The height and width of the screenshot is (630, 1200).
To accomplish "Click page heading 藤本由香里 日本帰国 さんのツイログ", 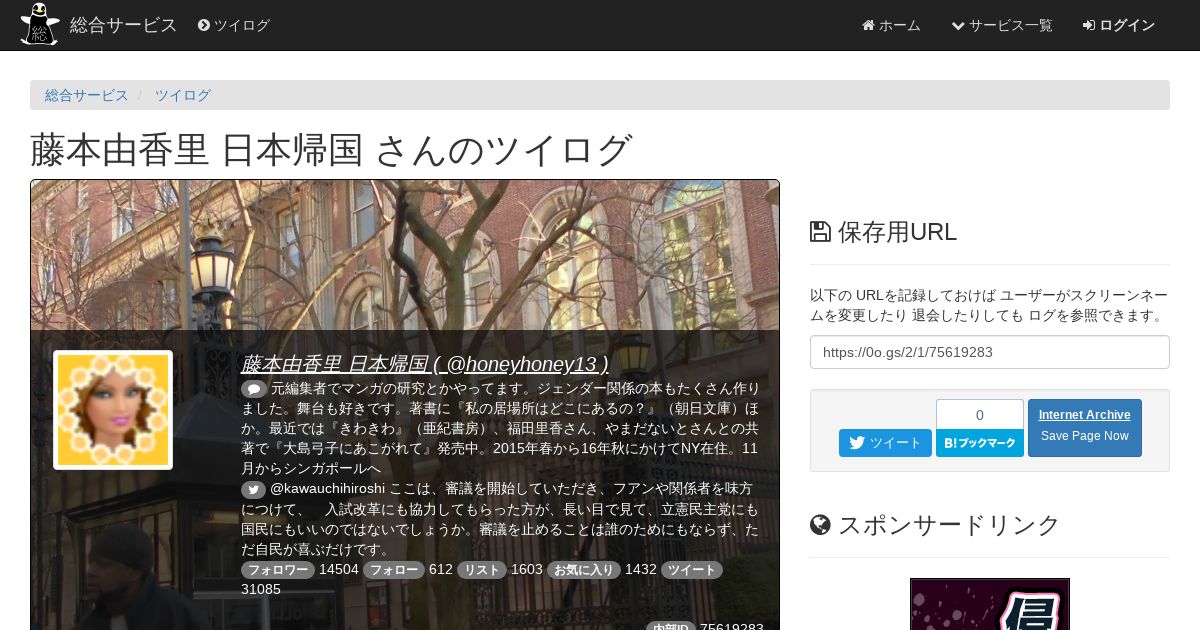I will tap(331, 150).
